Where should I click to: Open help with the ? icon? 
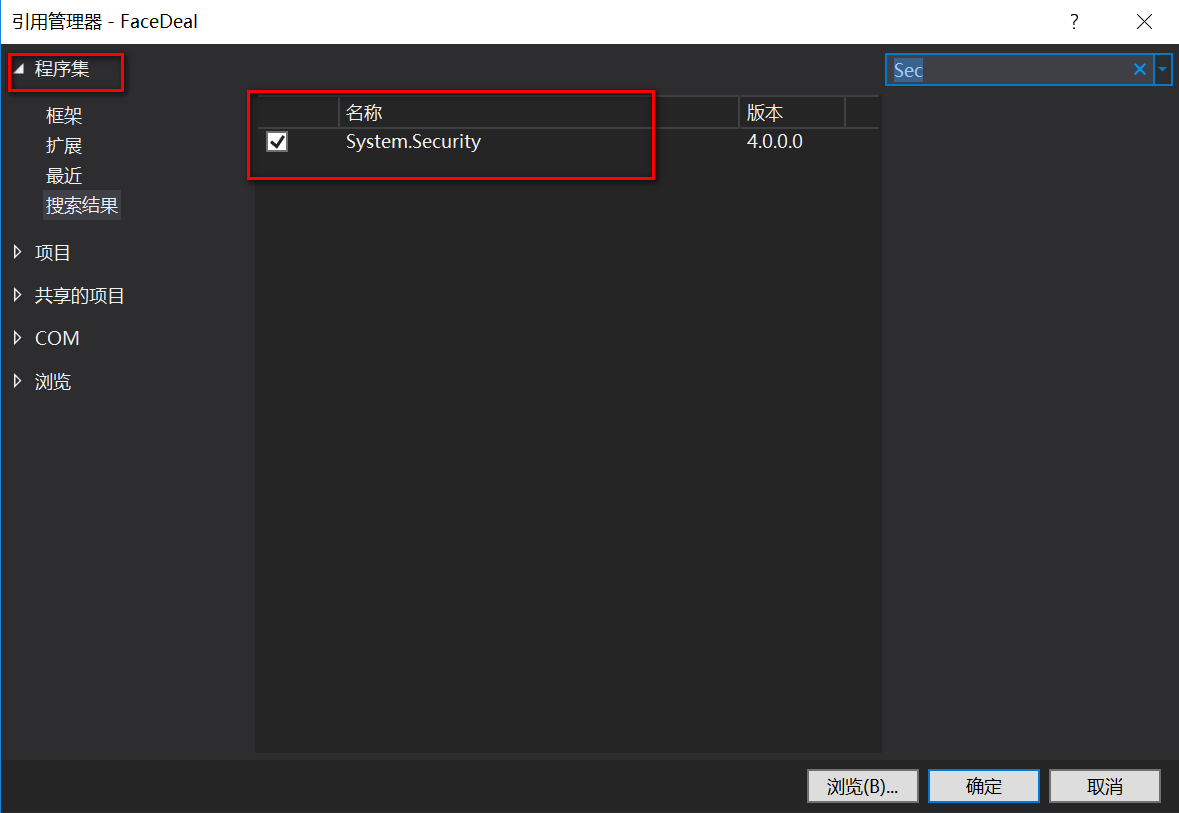coord(1074,22)
